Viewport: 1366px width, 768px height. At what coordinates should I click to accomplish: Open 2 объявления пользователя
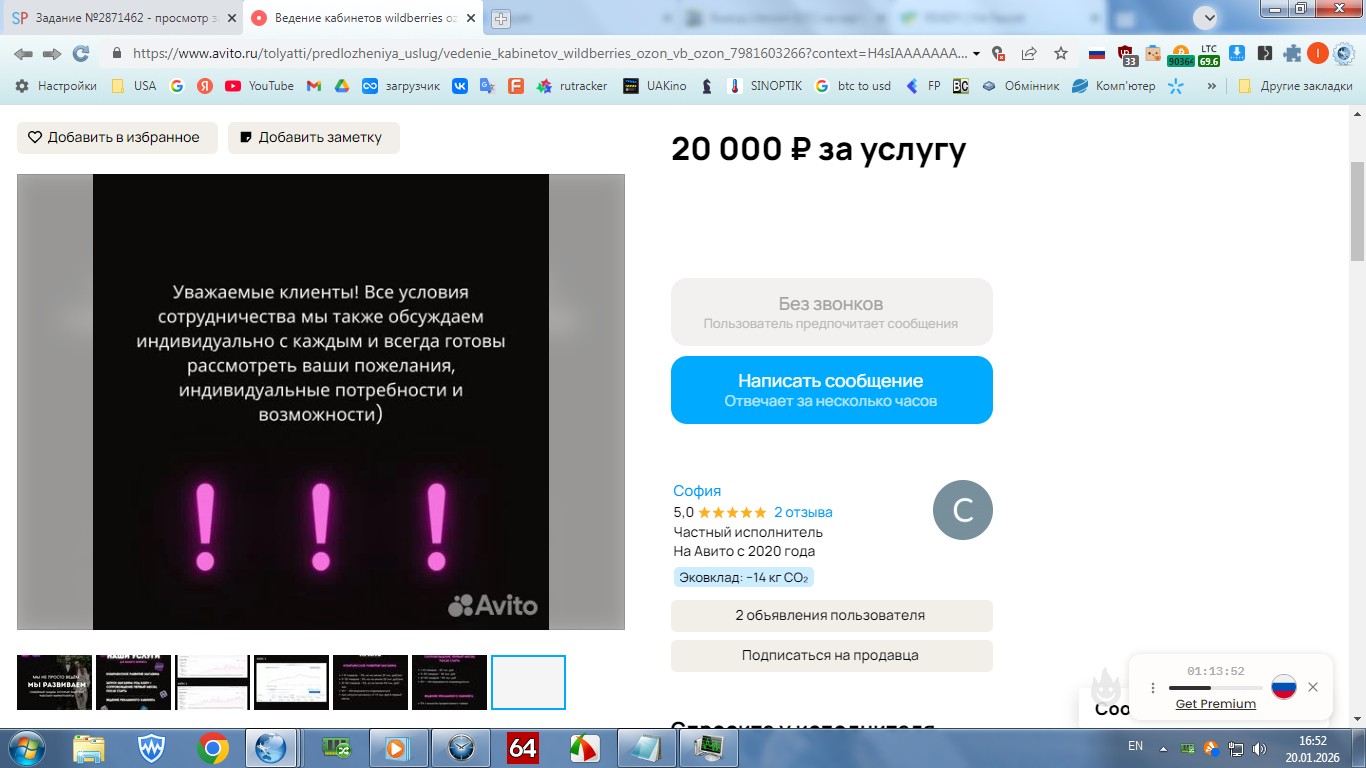click(x=832, y=616)
